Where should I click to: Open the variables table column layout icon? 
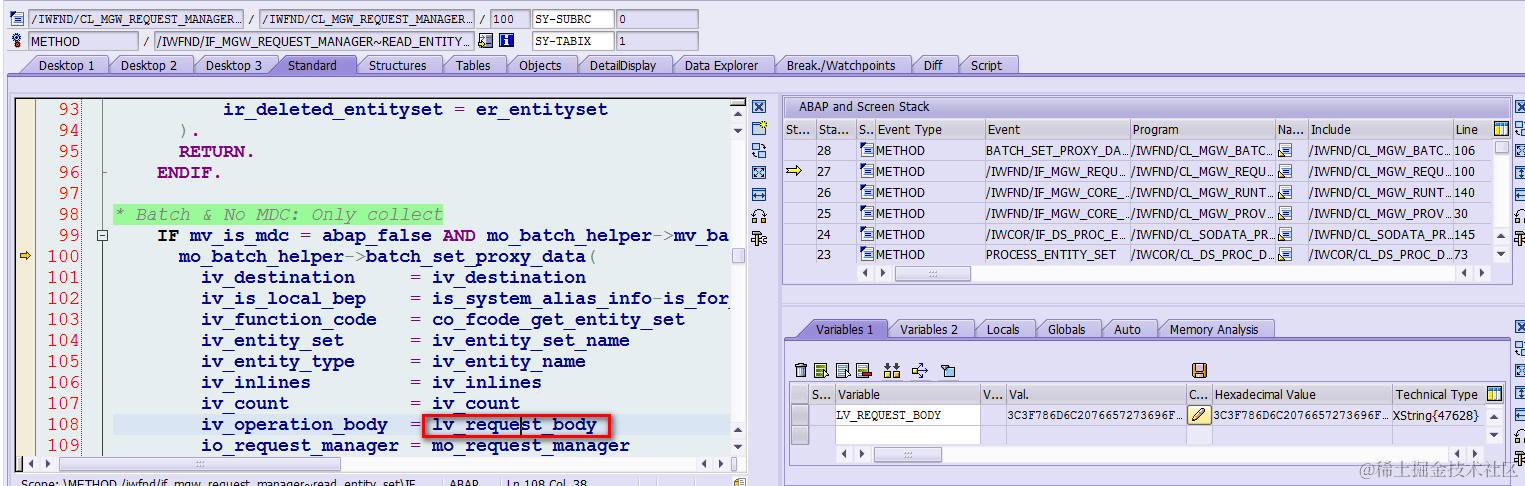(x=1494, y=394)
